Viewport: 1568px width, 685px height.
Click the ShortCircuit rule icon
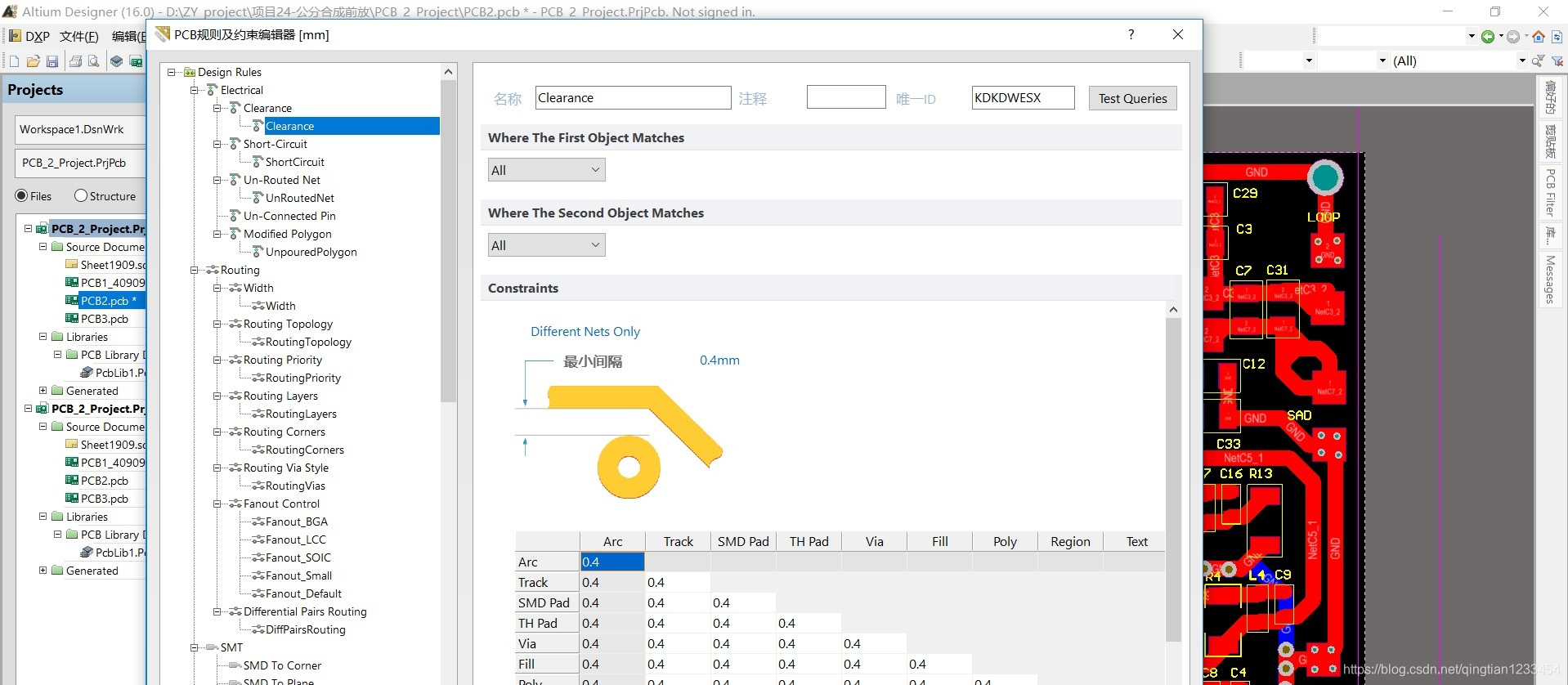[x=258, y=162]
